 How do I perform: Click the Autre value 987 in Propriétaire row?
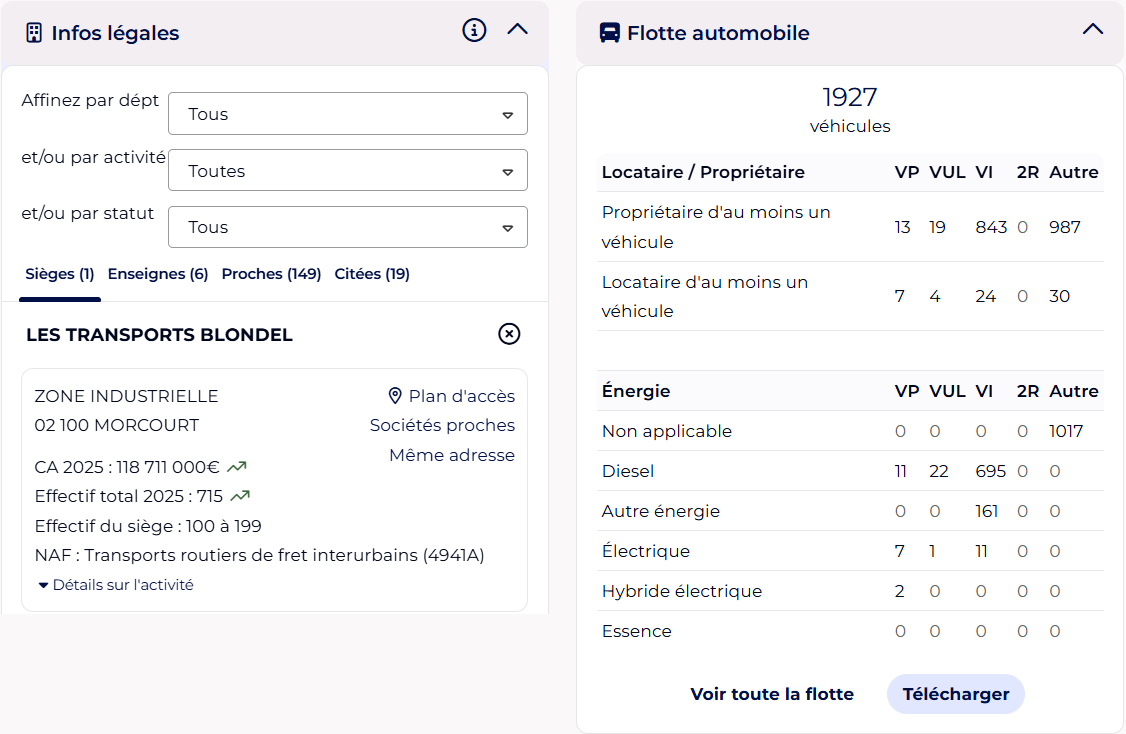click(x=1064, y=227)
